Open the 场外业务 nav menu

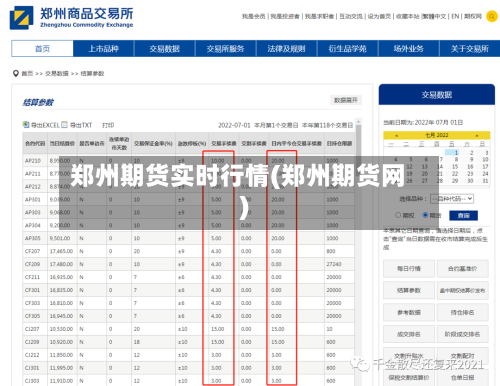[409, 49]
